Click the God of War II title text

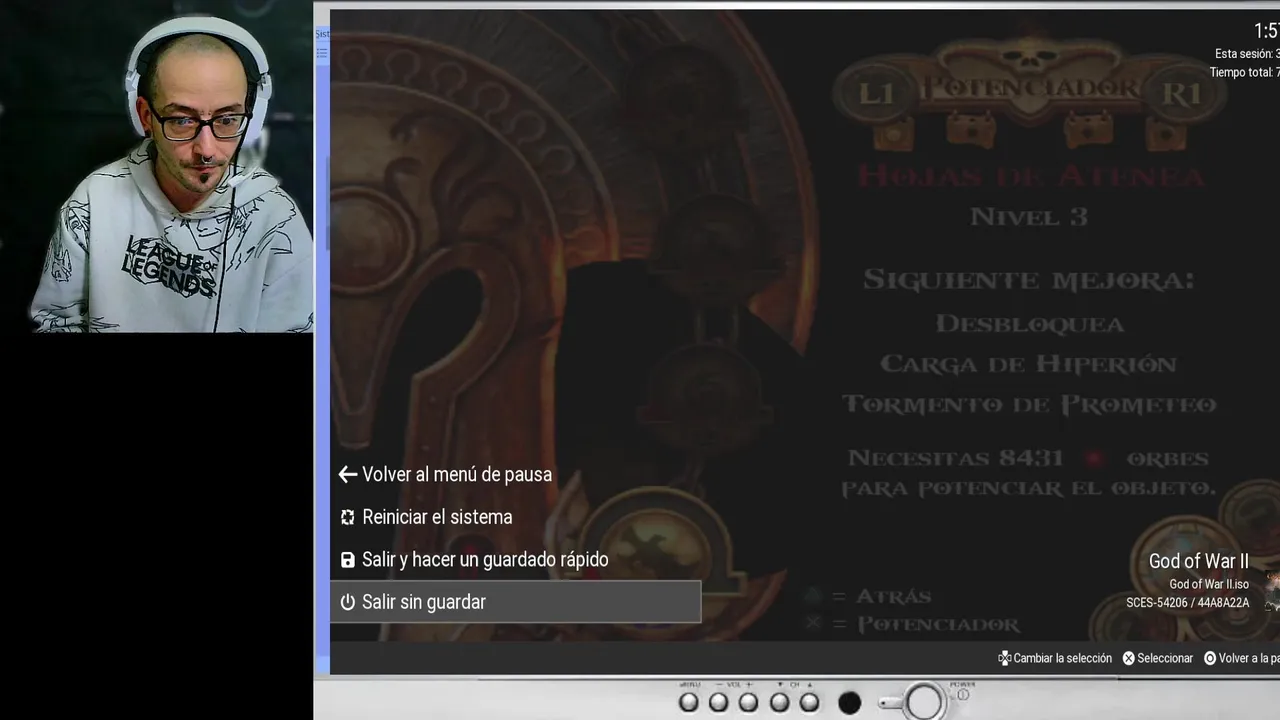(x=1198, y=561)
